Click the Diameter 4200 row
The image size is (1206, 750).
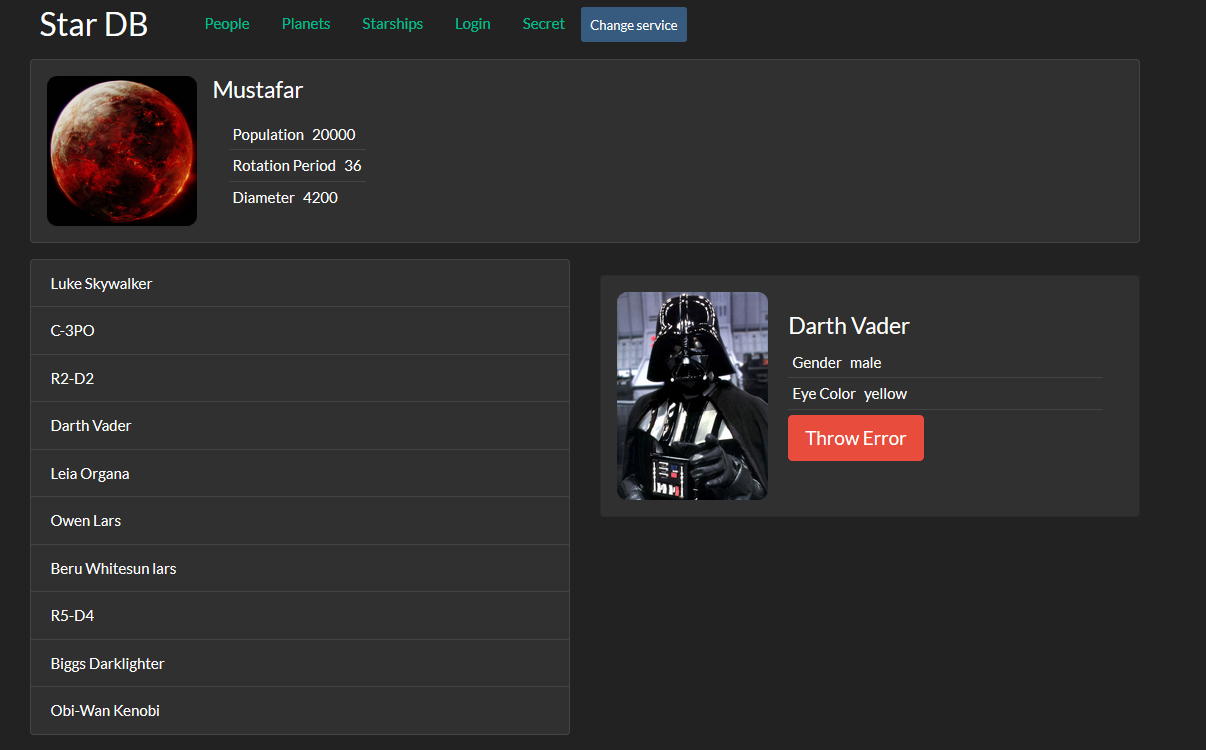297,198
